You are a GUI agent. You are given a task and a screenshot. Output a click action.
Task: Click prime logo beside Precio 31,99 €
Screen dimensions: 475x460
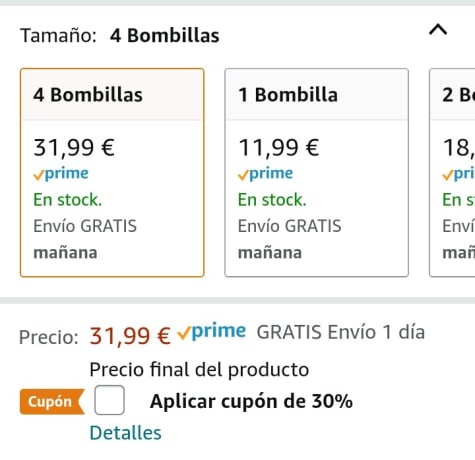tap(212, 332)
